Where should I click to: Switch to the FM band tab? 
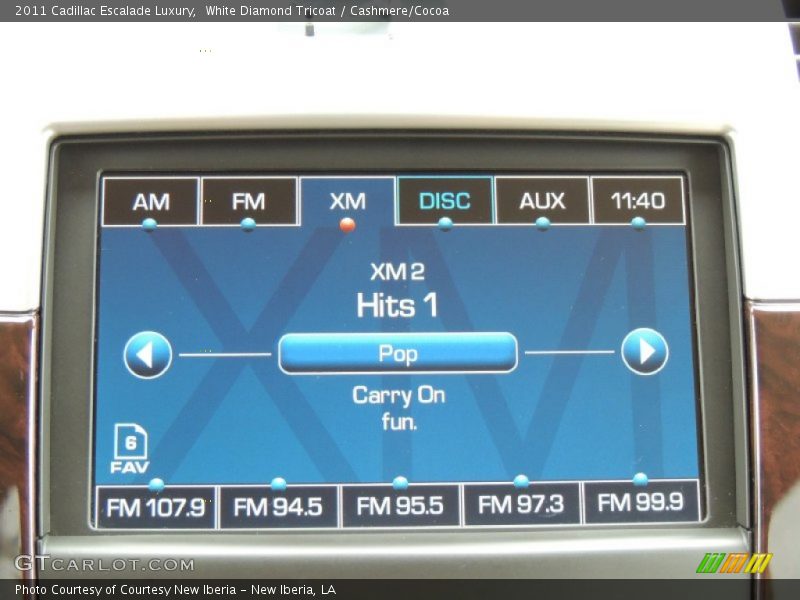(x=249, y=201)
